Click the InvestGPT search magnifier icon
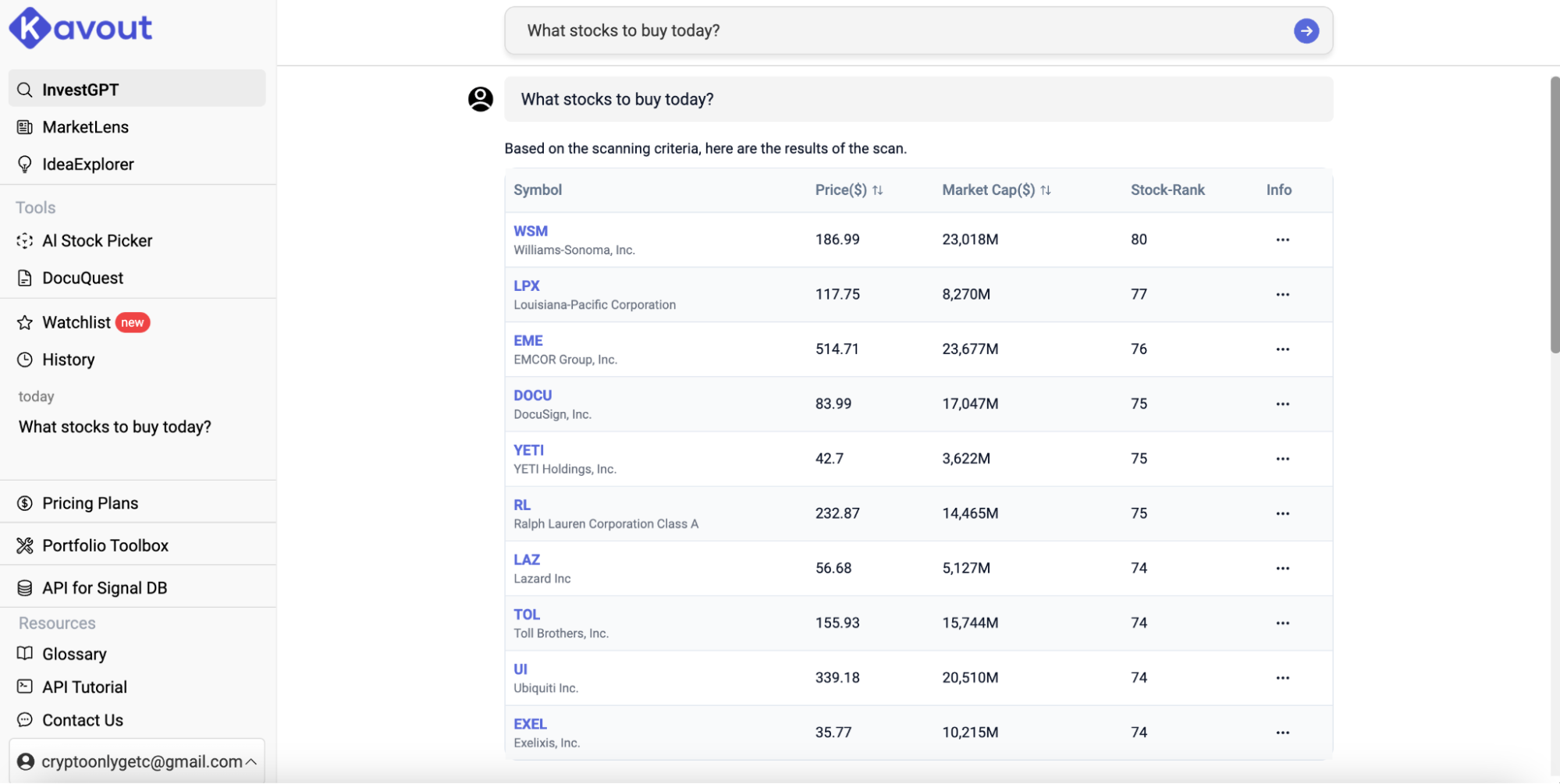Viewport: 1560px width, 784px height. [x=25, y=90]
